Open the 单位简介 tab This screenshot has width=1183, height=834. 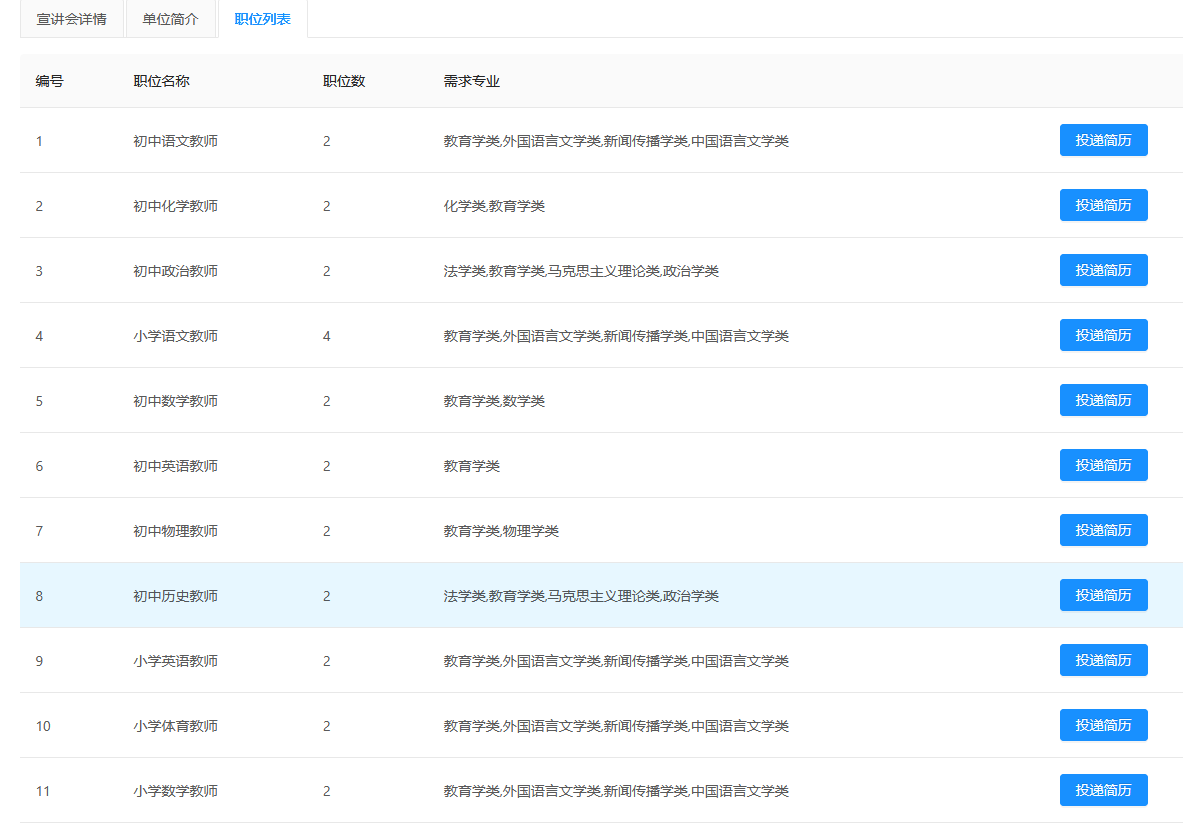click(170, 19)
